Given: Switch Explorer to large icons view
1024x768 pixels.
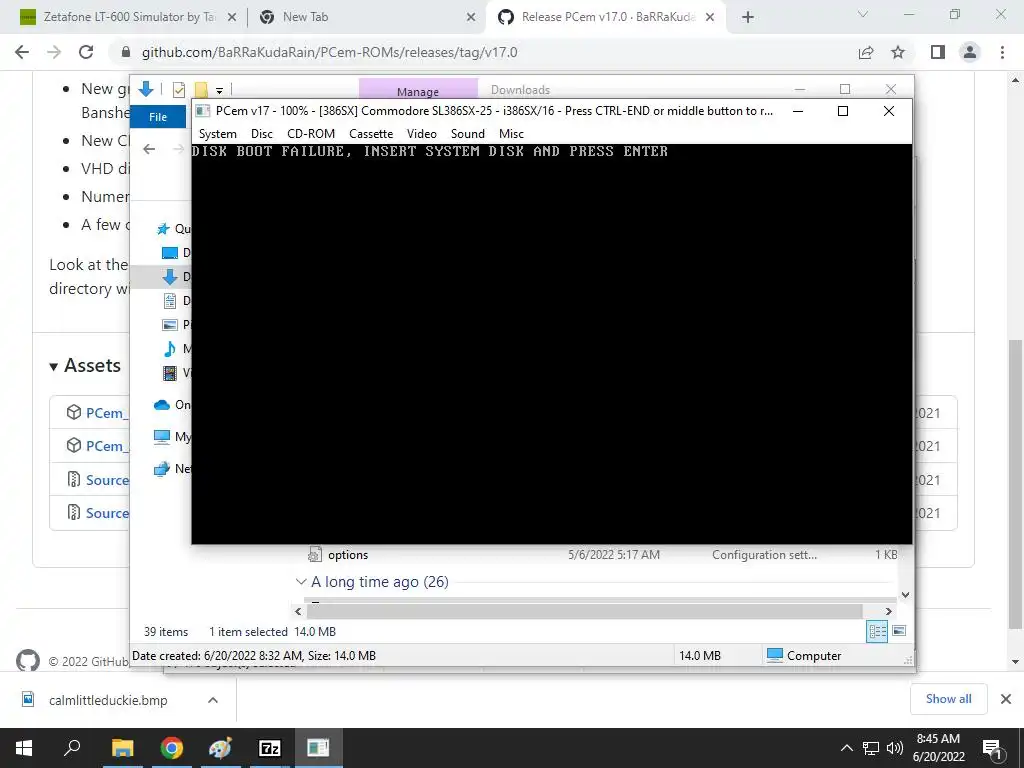Looking at the screenshot, I should coord(899,631).
